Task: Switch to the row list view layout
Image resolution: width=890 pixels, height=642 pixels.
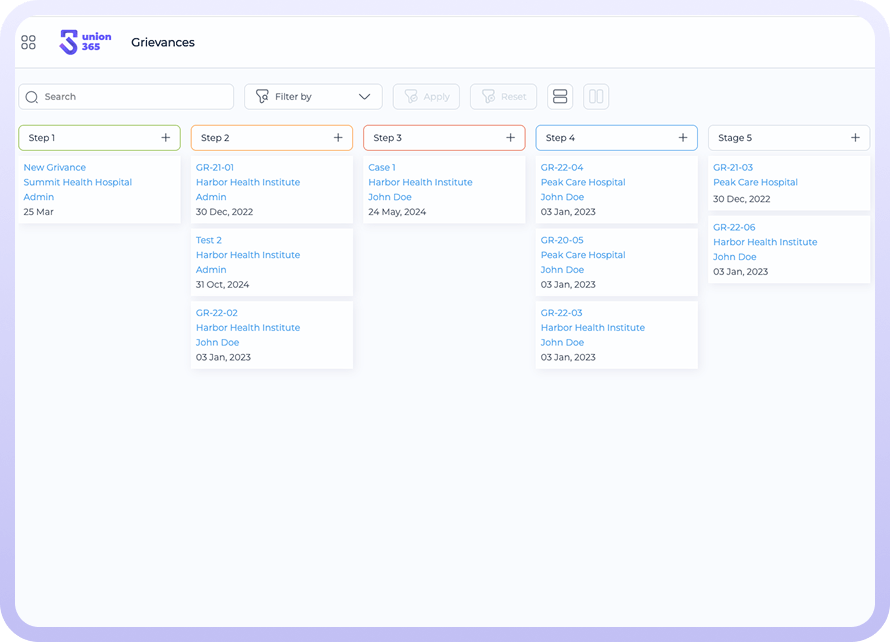Action: point(560,97)
